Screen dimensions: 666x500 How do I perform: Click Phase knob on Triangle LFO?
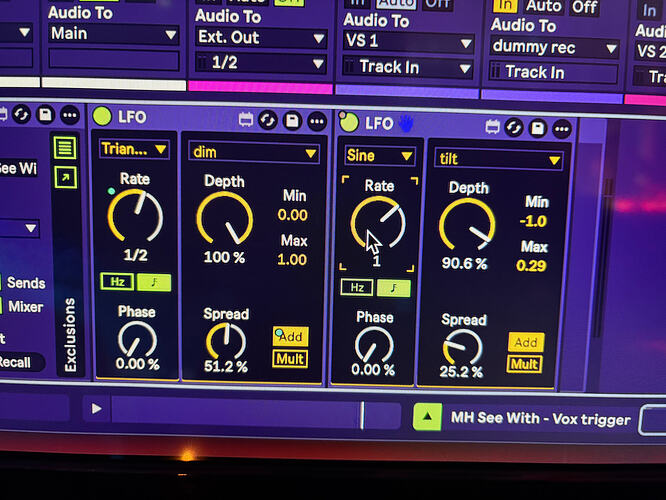click(137, 340)
